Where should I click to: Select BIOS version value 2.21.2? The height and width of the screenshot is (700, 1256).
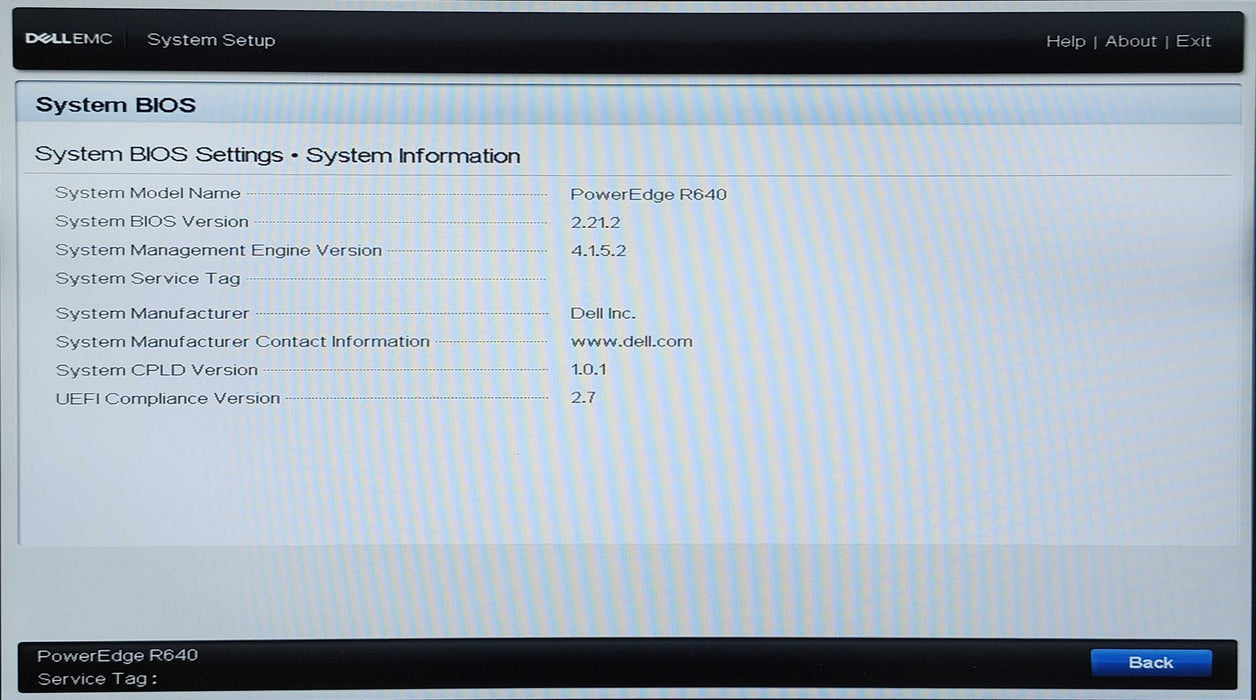coord(595,222)
